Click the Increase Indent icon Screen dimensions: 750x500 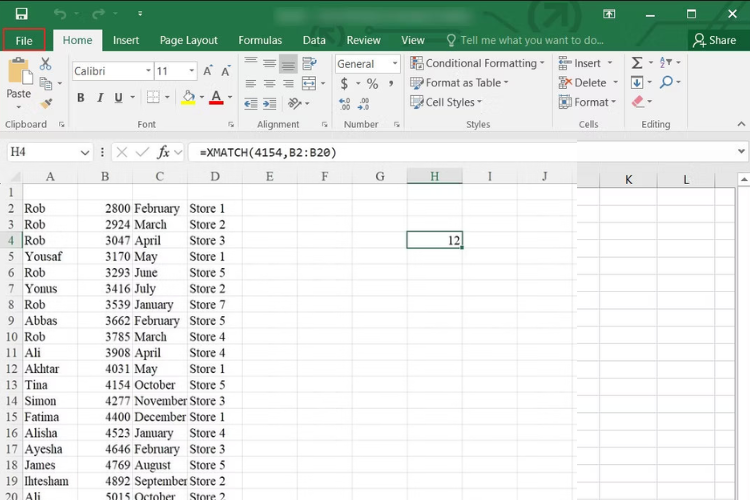pos(270,103)
